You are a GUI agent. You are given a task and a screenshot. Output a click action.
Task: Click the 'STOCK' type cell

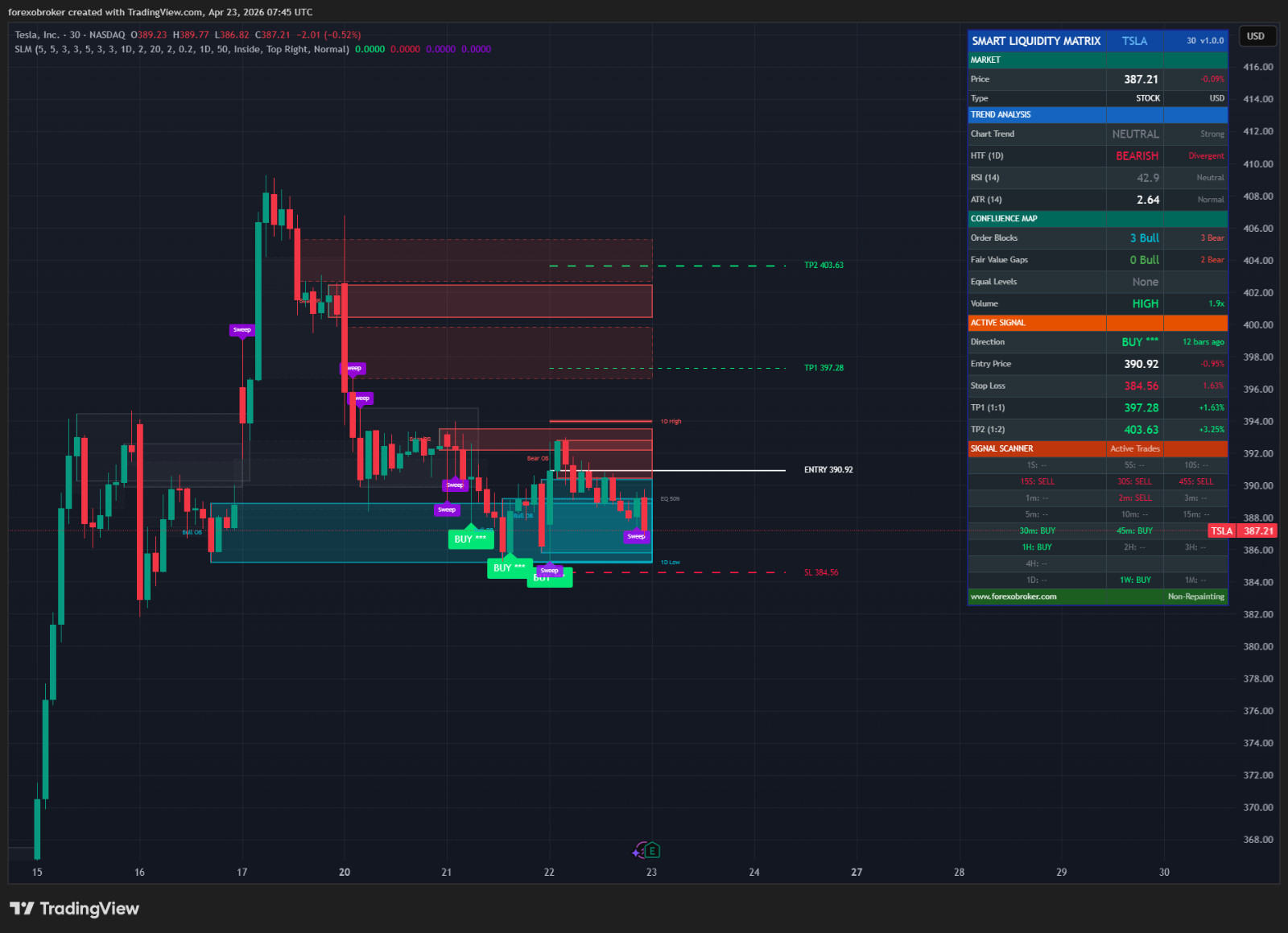point(1148,98)
